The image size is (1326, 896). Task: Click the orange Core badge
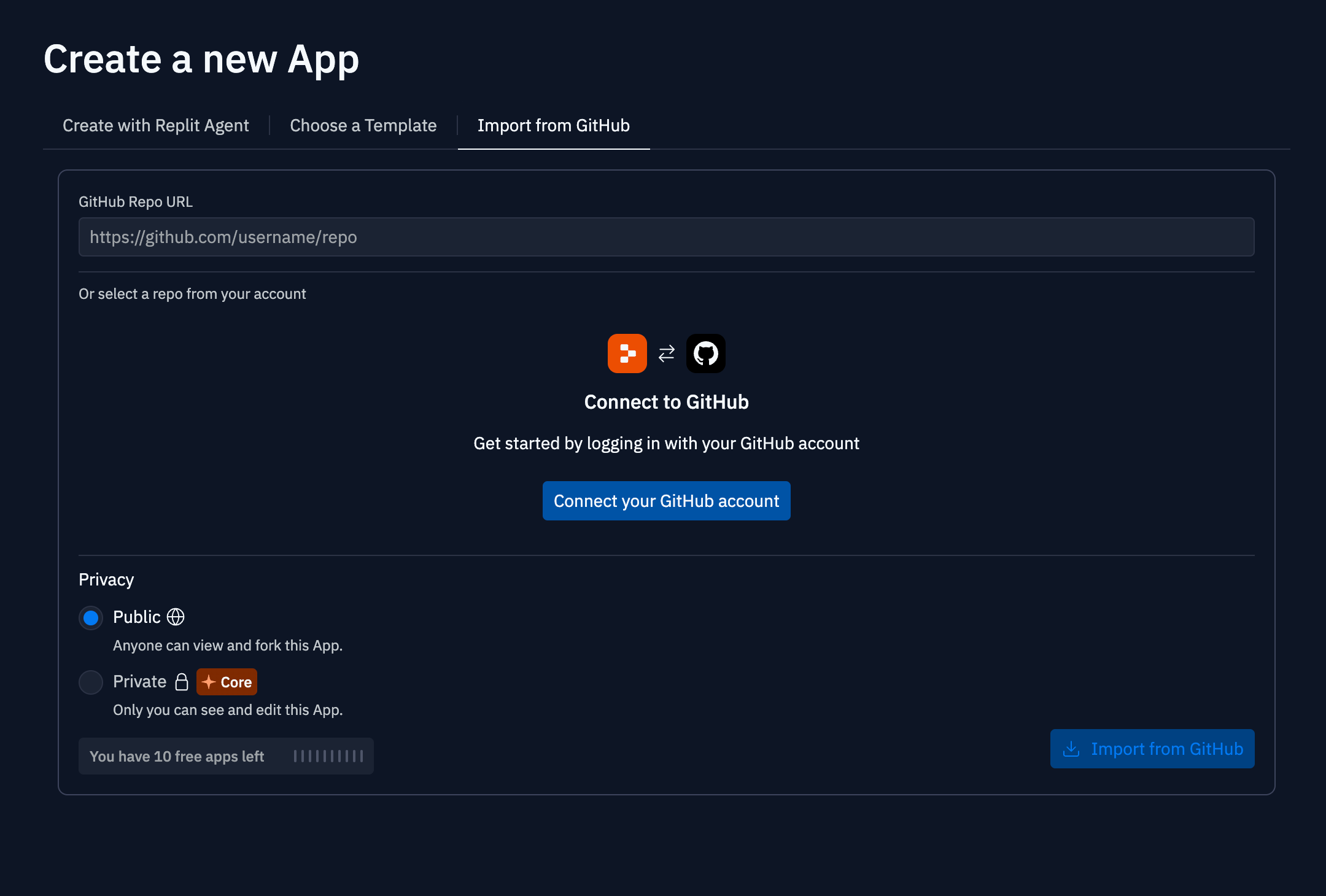point(227,682)
